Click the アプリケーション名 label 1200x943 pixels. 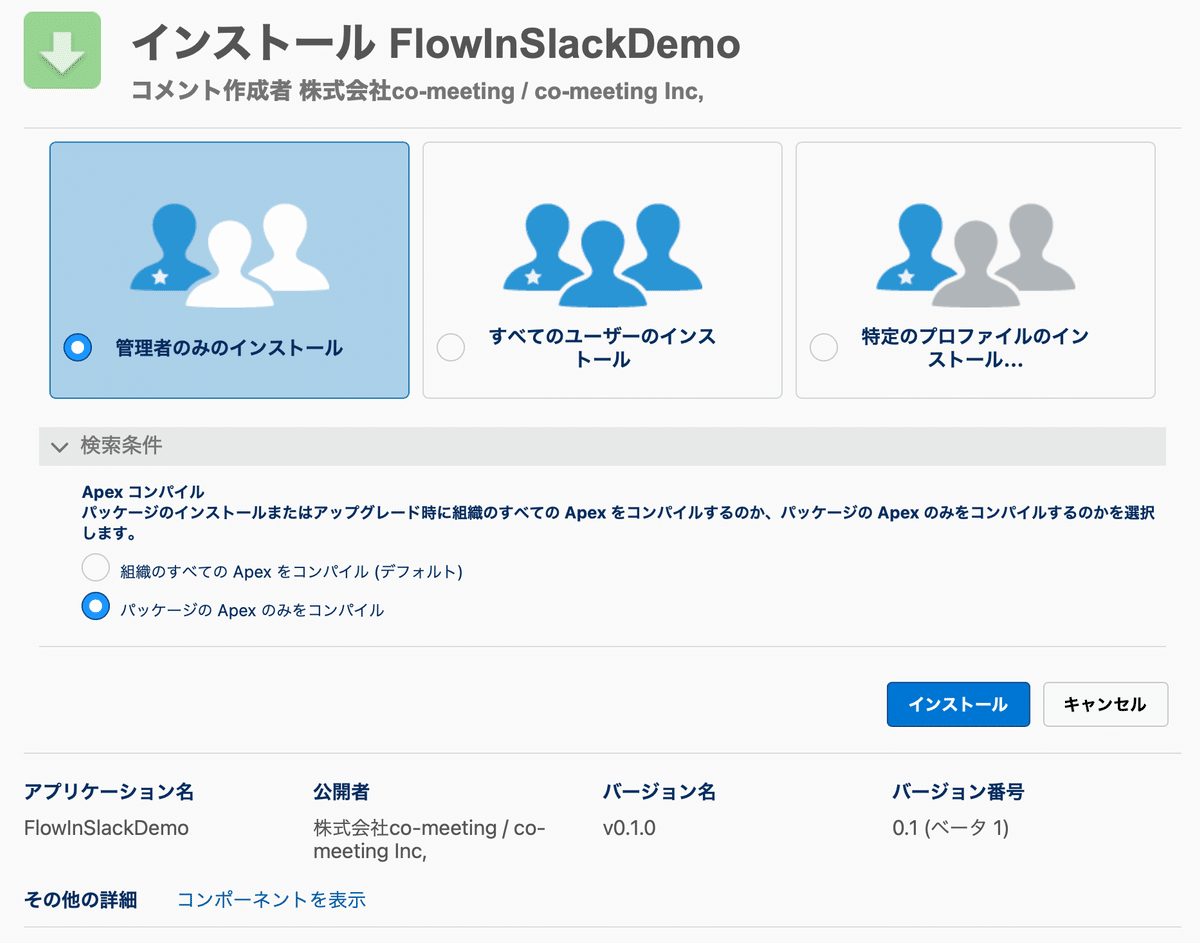click(109, 792)
